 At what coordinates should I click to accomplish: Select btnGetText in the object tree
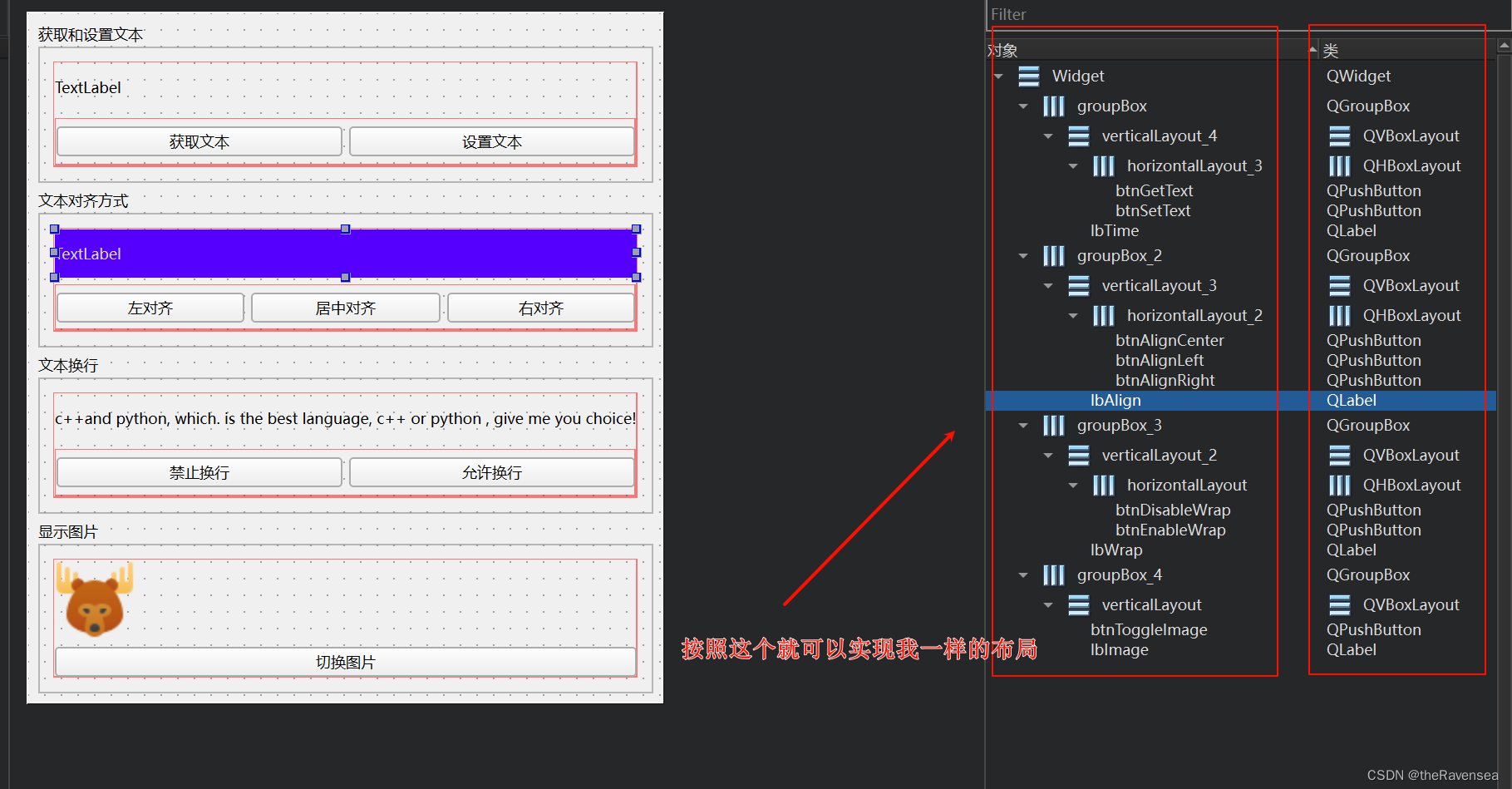(1154, 191)
